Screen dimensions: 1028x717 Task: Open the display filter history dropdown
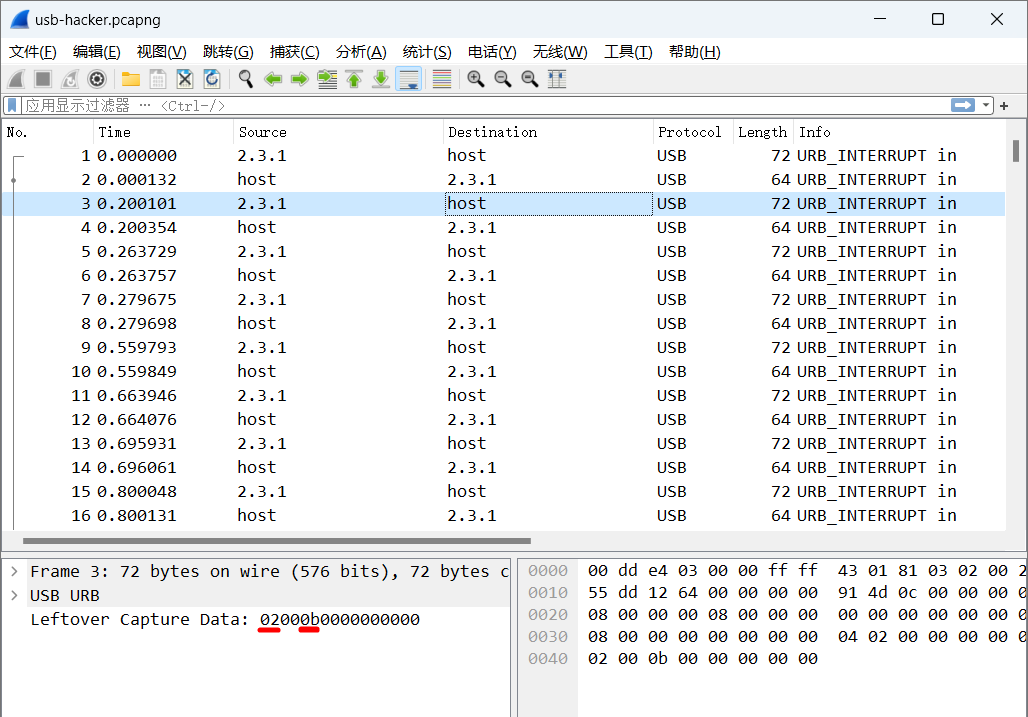click(987, 105)
